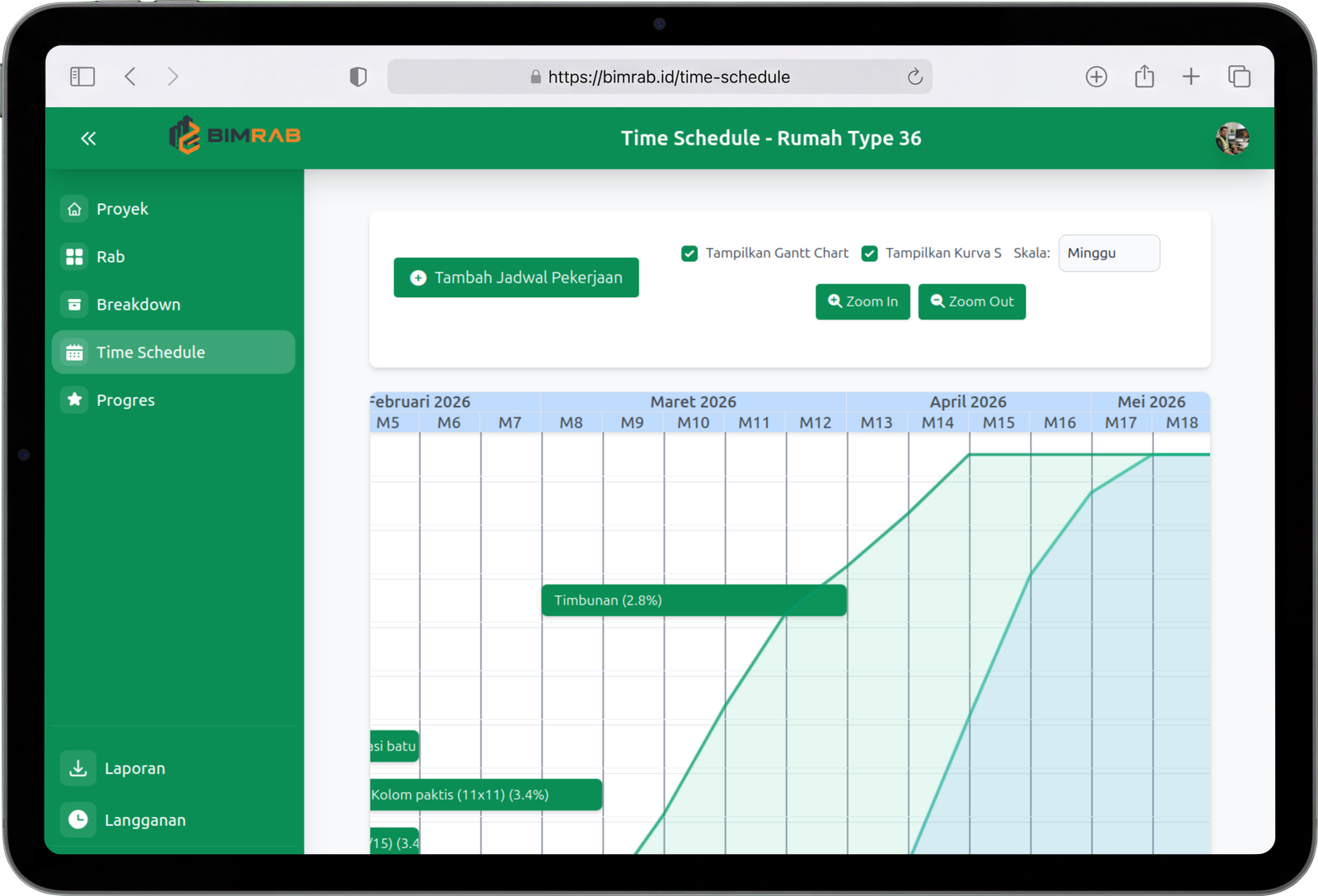Open a new tab with the plus icon

1191,77
